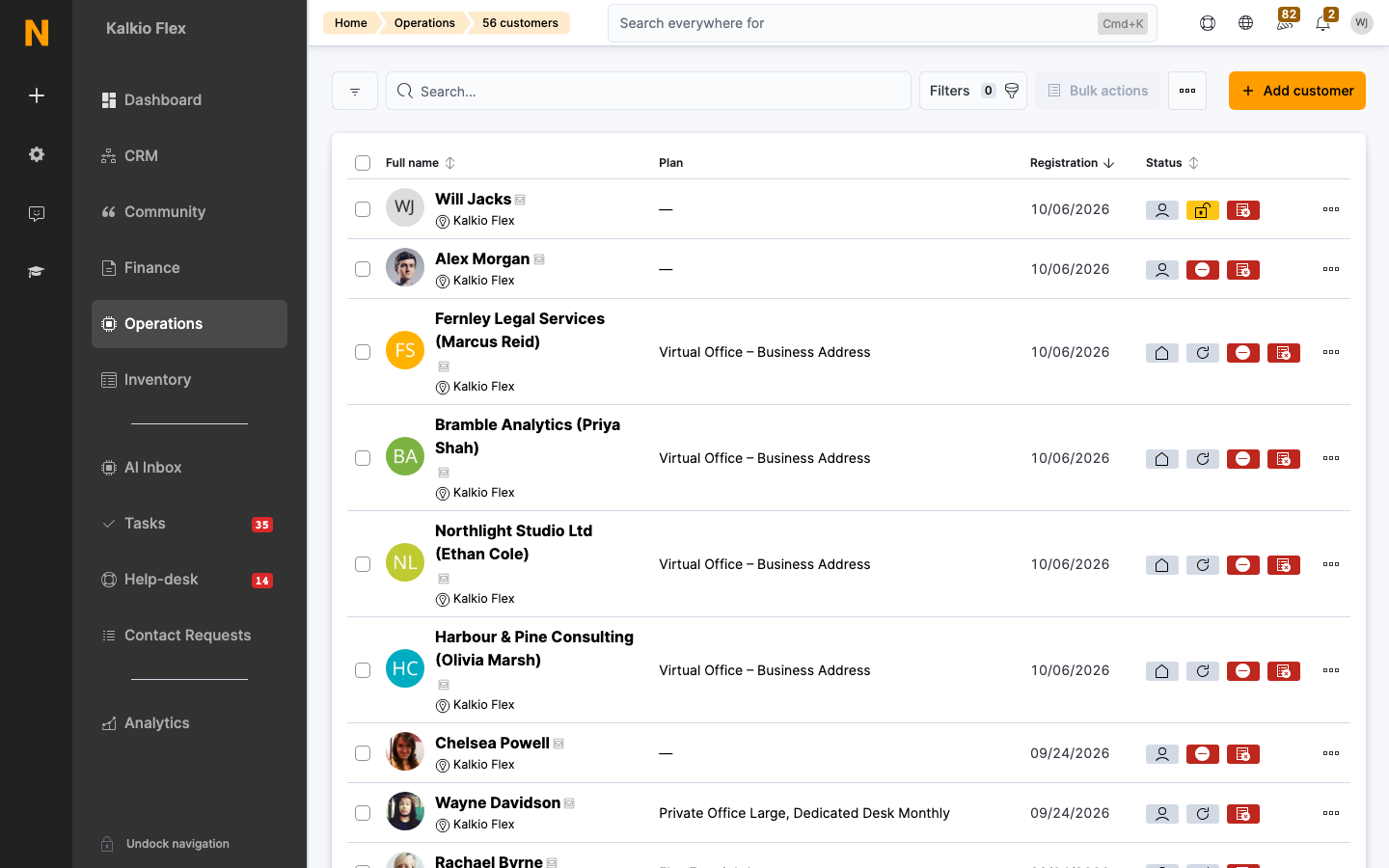The width and height of the screenshot is (1389, 868).
Task: Open row actions menu for Will Jacks
Action: pos(1331,209)
